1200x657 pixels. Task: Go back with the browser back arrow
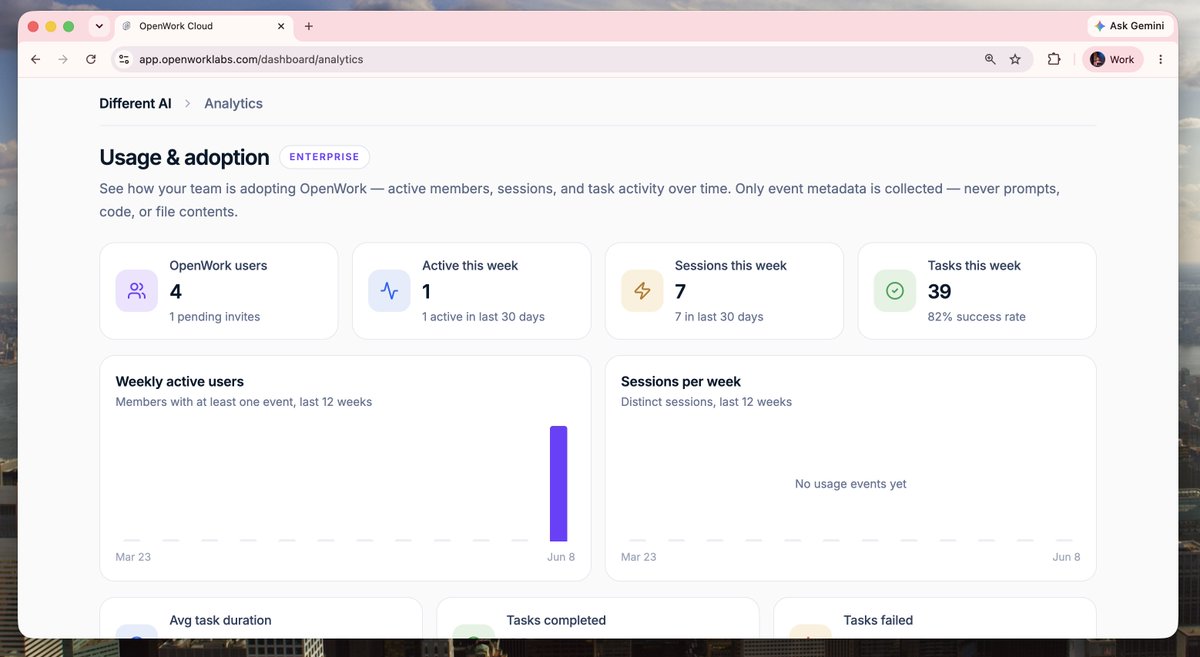coord(36,59)
